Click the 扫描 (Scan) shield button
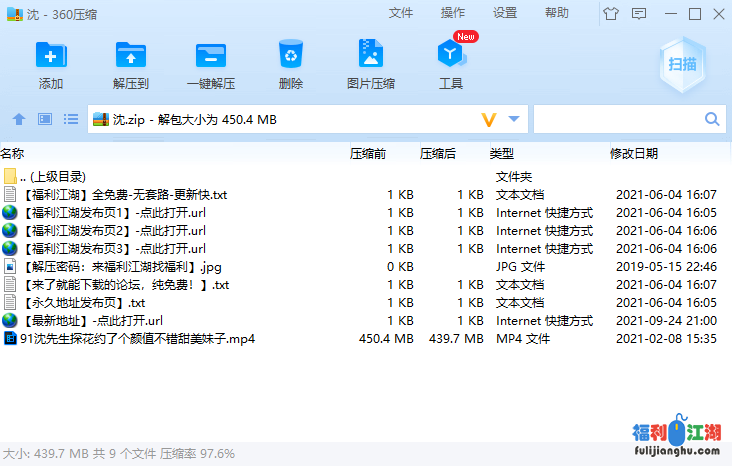This screenshot has height=466, width=732. 682,62
